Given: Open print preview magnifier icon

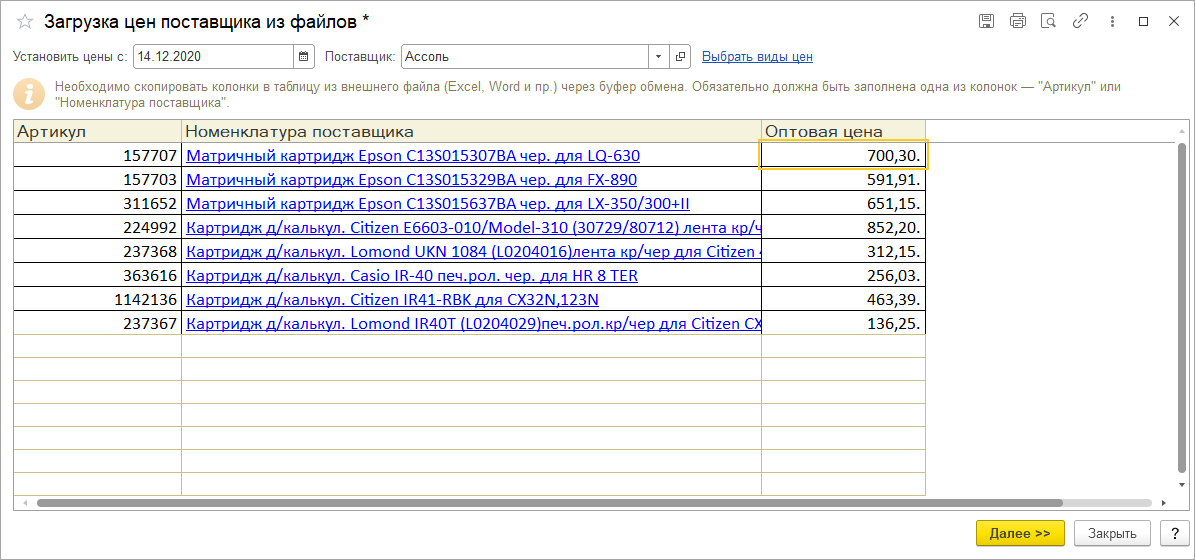Looking at the screenshot, I should tap(1048, 21).
